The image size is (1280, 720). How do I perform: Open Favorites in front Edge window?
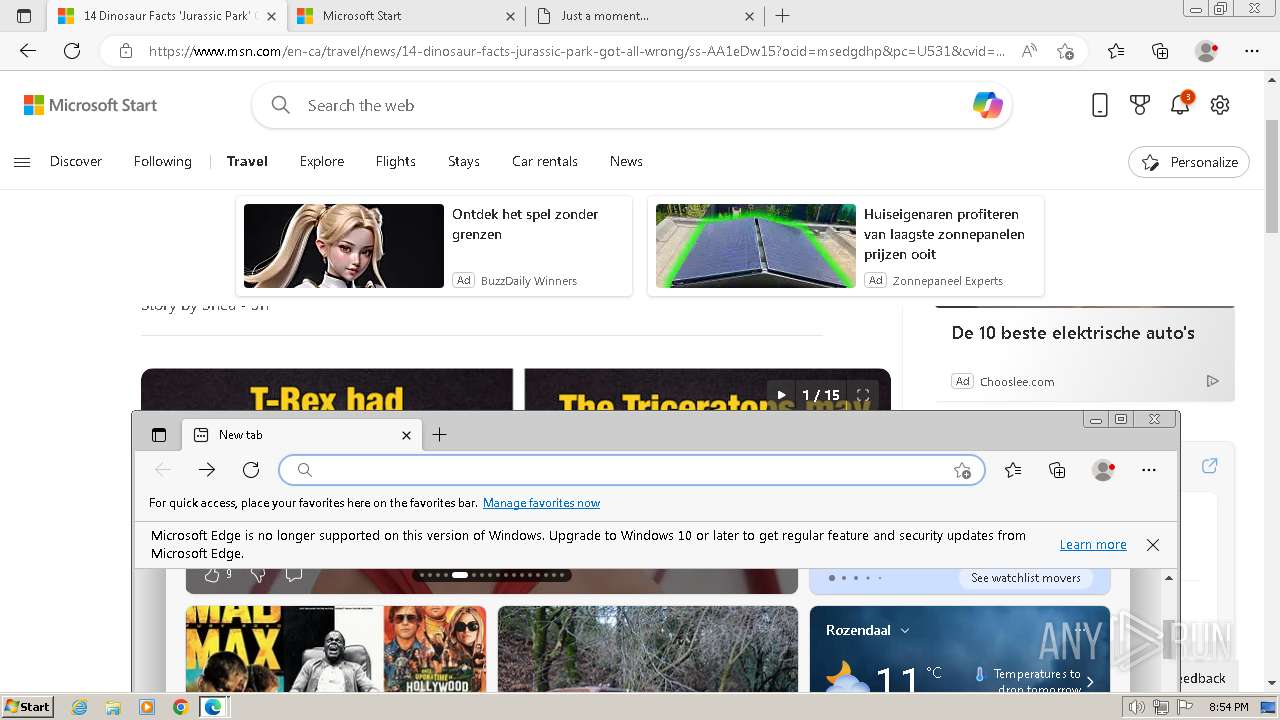click(x=1013, y=470)
